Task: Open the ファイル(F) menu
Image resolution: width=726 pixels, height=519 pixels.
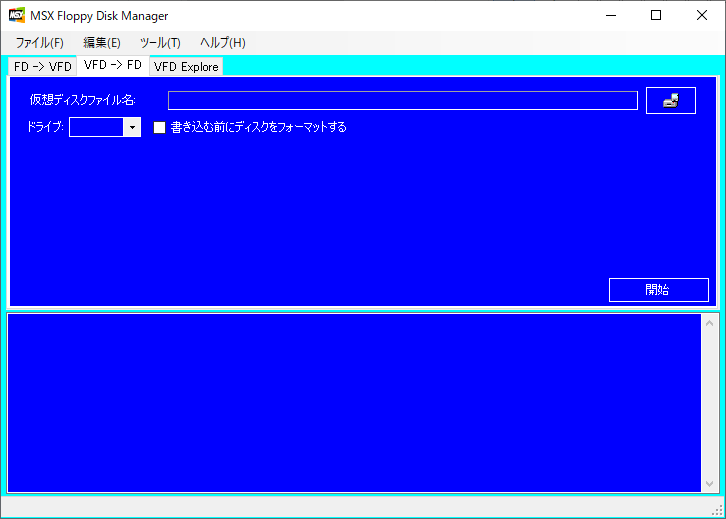Action: pyautogui.click(x=39, y=42)
